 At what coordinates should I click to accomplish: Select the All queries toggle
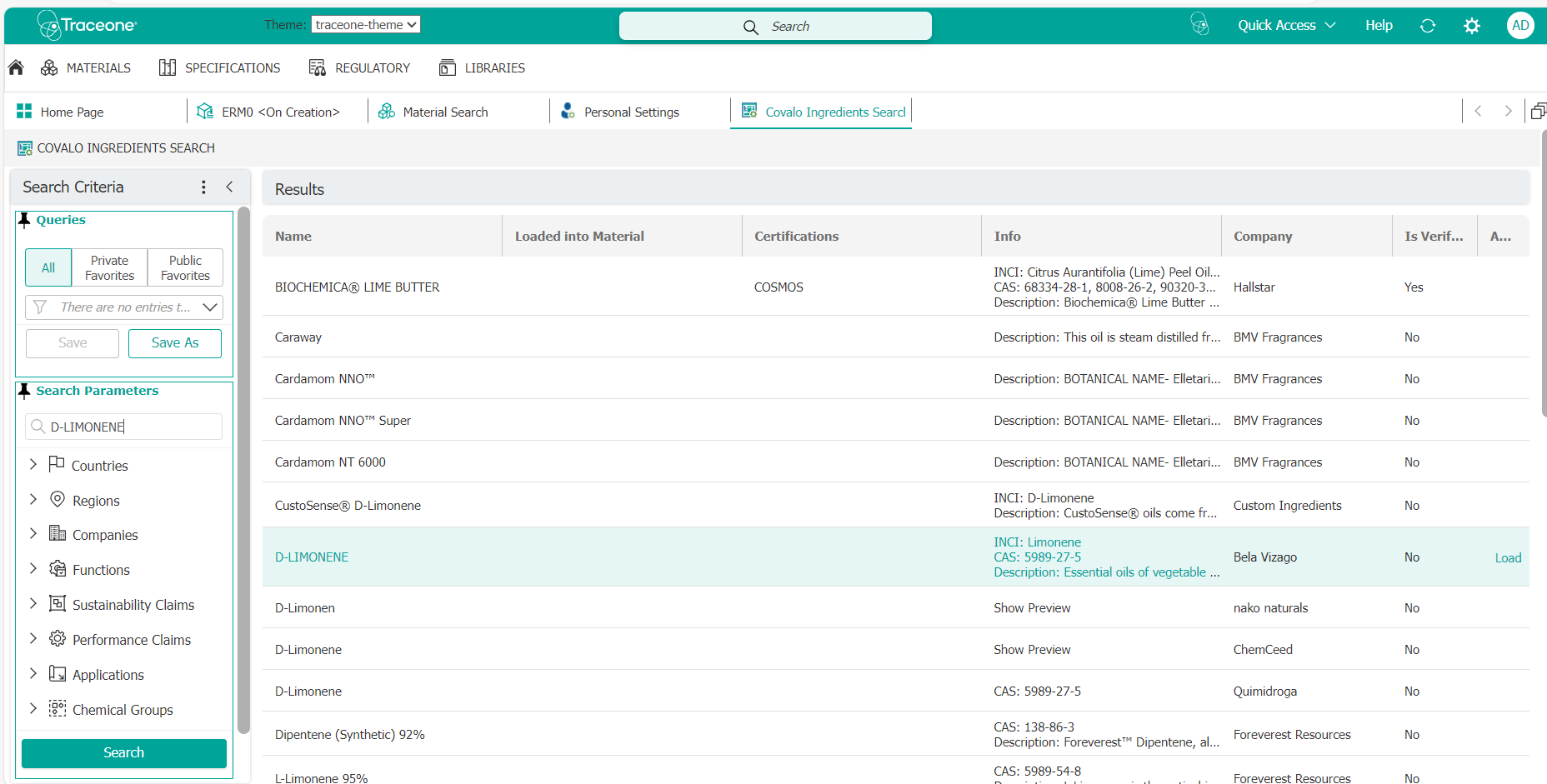[48, 267]
